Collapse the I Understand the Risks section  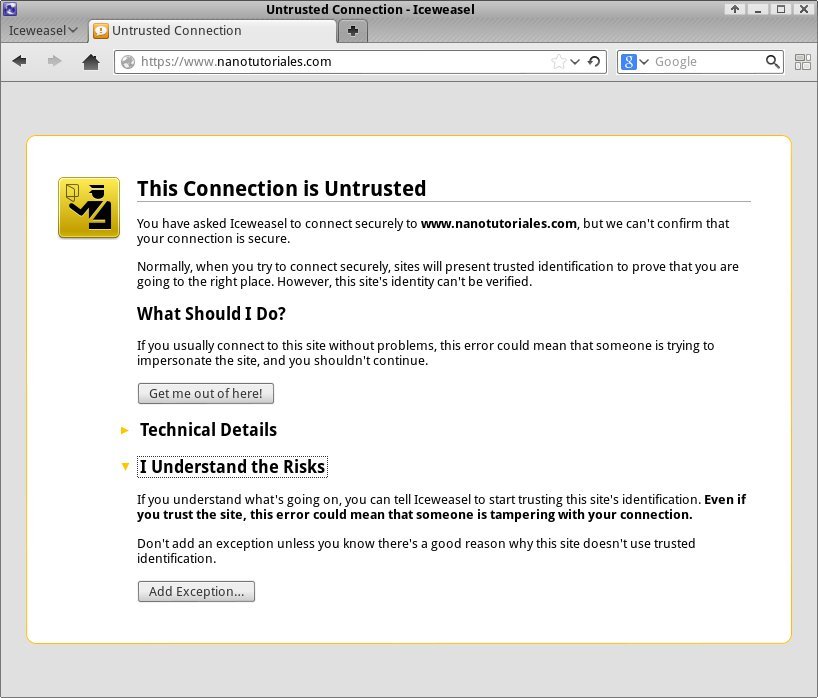[x=232, y=466]
